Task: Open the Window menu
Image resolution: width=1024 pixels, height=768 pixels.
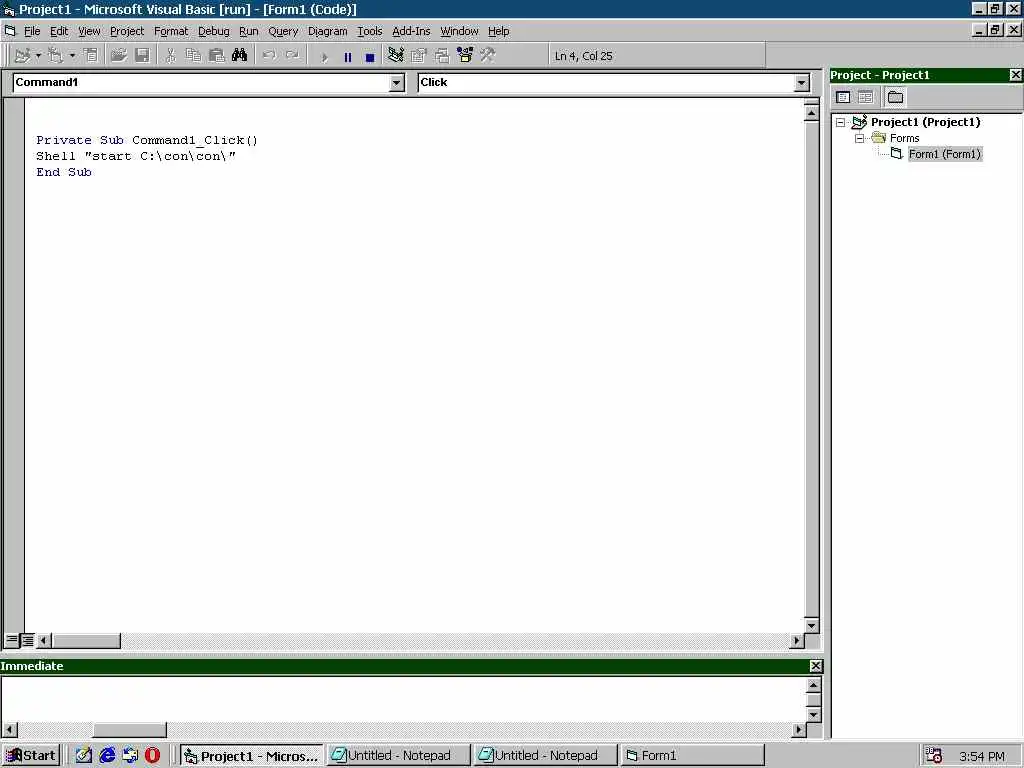Action: (x=459, y=31)
